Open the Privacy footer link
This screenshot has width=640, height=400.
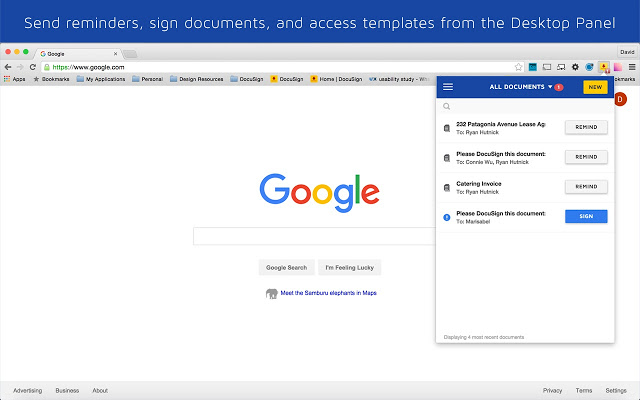click(x=552, y=391)
